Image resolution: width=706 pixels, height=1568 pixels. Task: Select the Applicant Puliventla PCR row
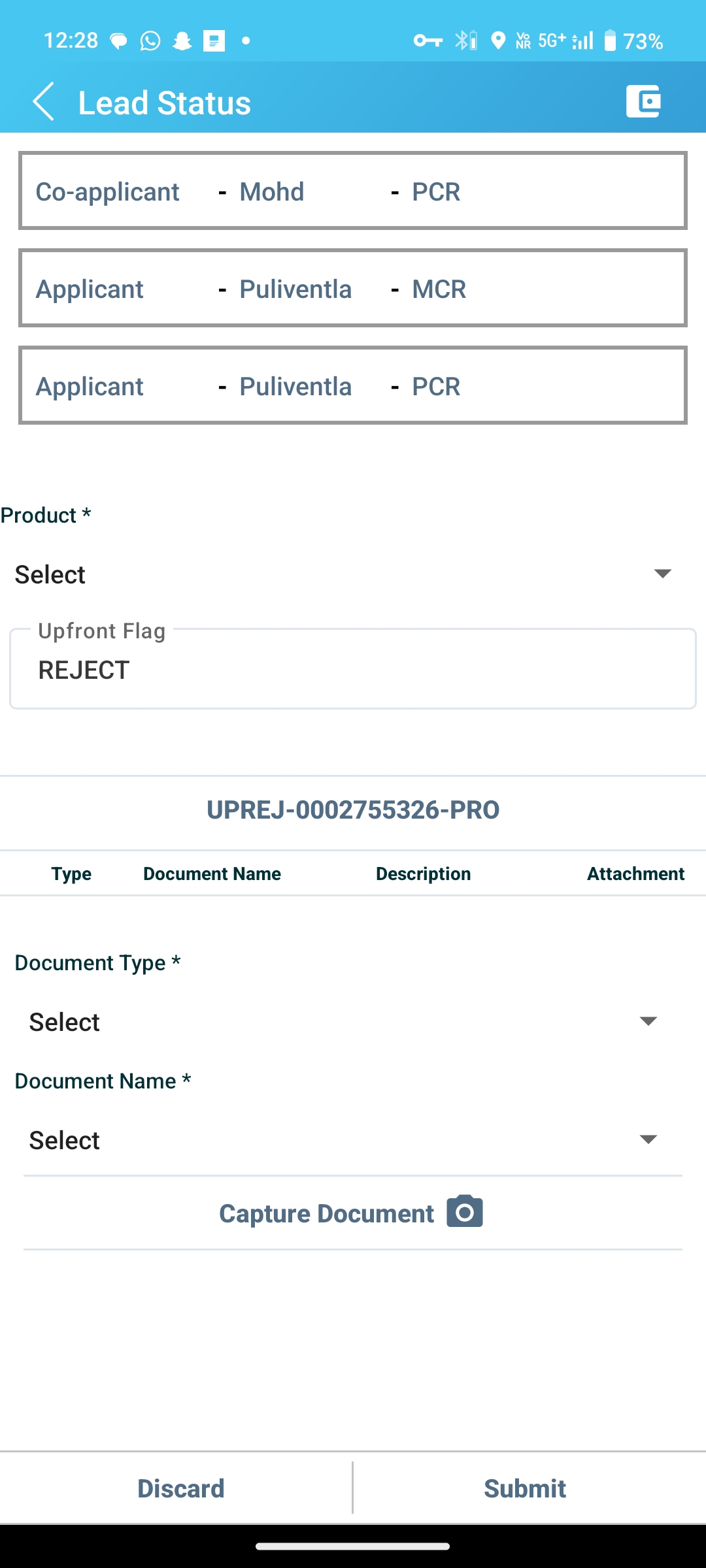coord(353,385)
